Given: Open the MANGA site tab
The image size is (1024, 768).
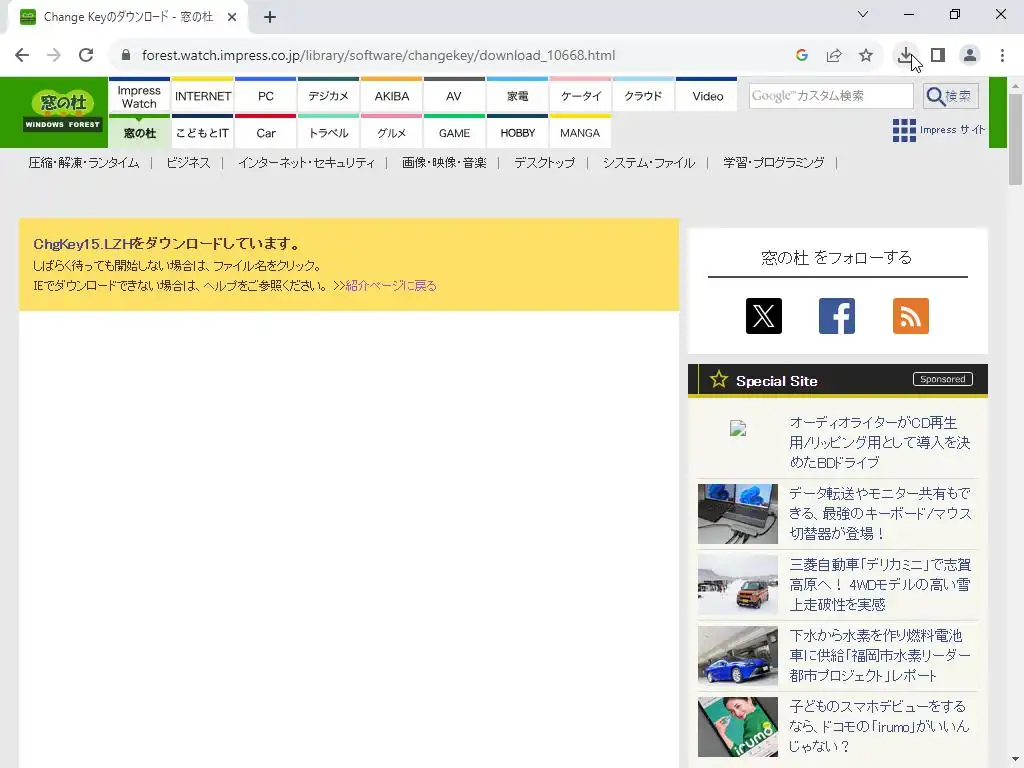Looking at the screenshot, I should [x=581, y=132].
